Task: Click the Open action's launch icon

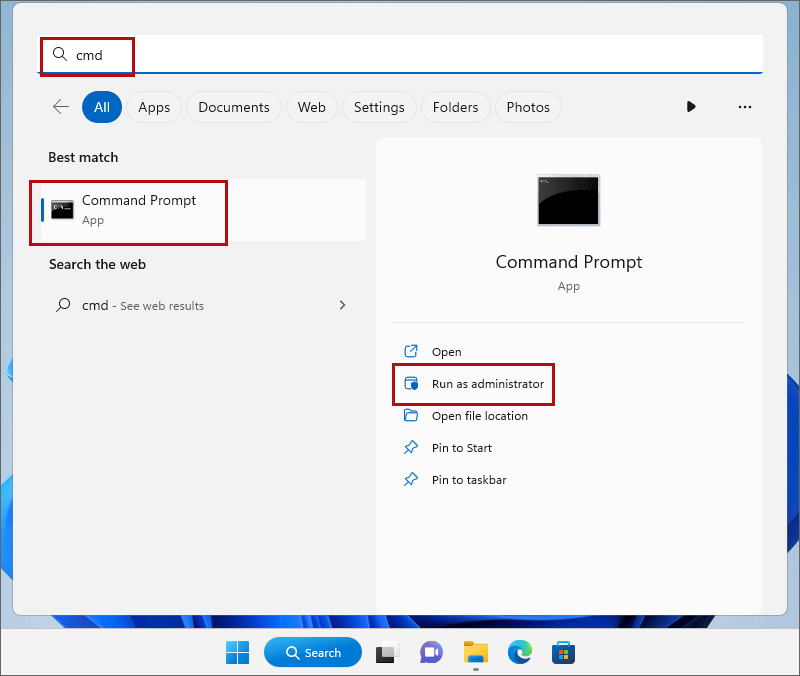Action: point(411,351)
